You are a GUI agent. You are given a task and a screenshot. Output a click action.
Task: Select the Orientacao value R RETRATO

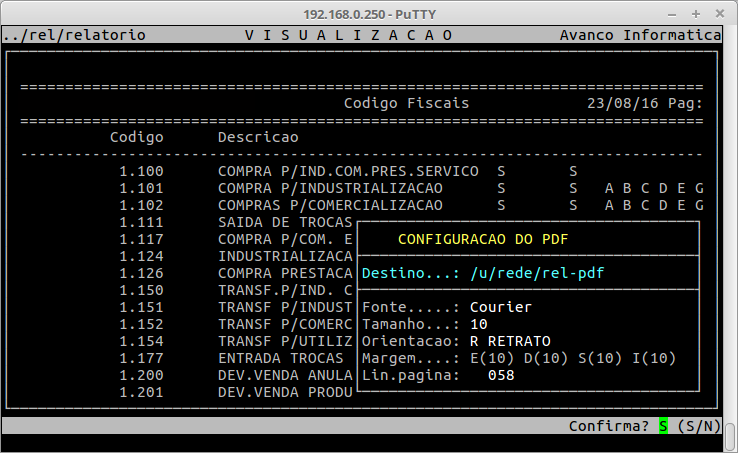pos(510,341)
